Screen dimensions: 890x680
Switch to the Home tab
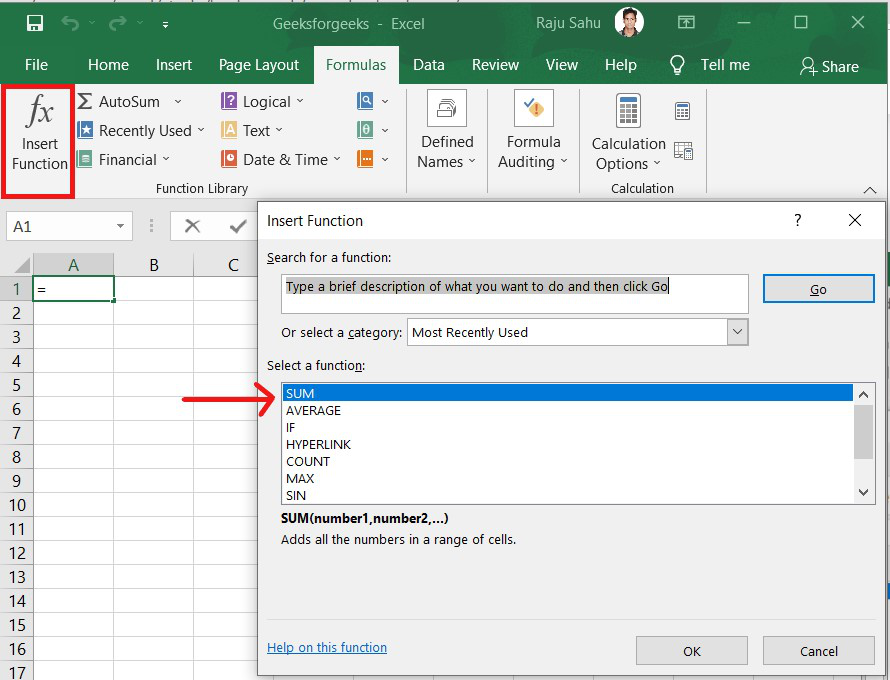coord(108,65)
